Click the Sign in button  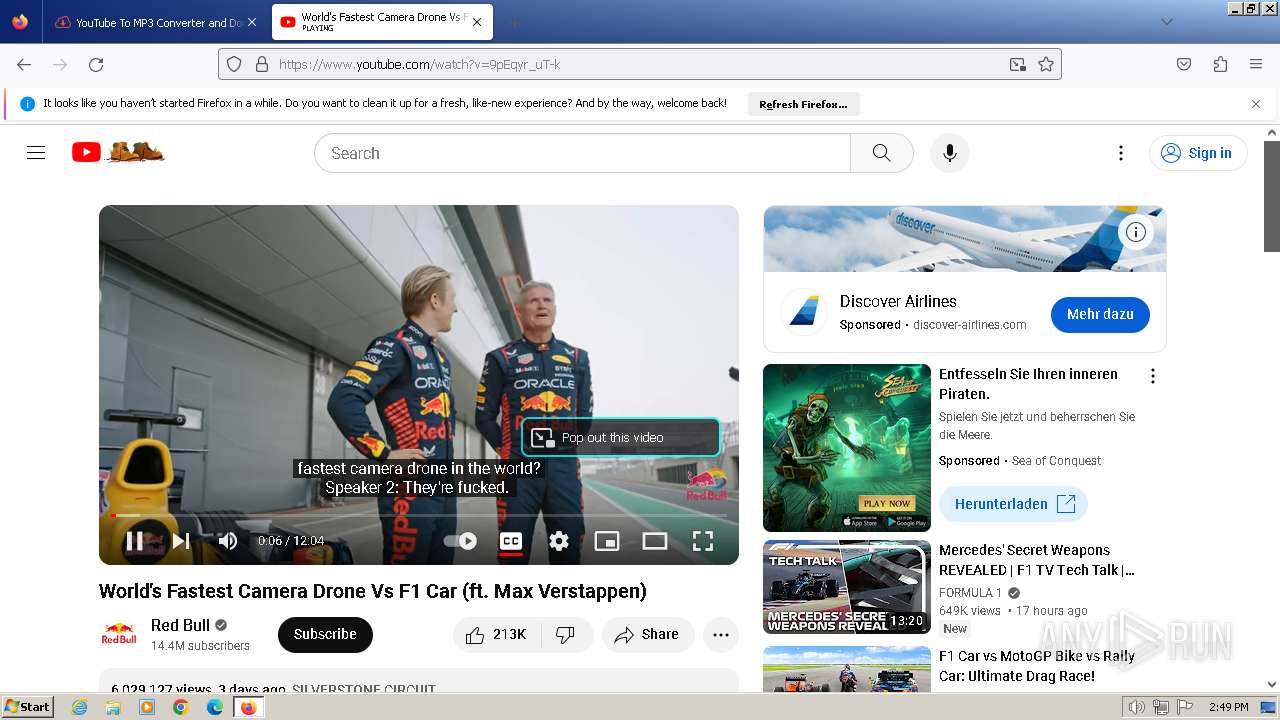click(x=1198, y=153)
